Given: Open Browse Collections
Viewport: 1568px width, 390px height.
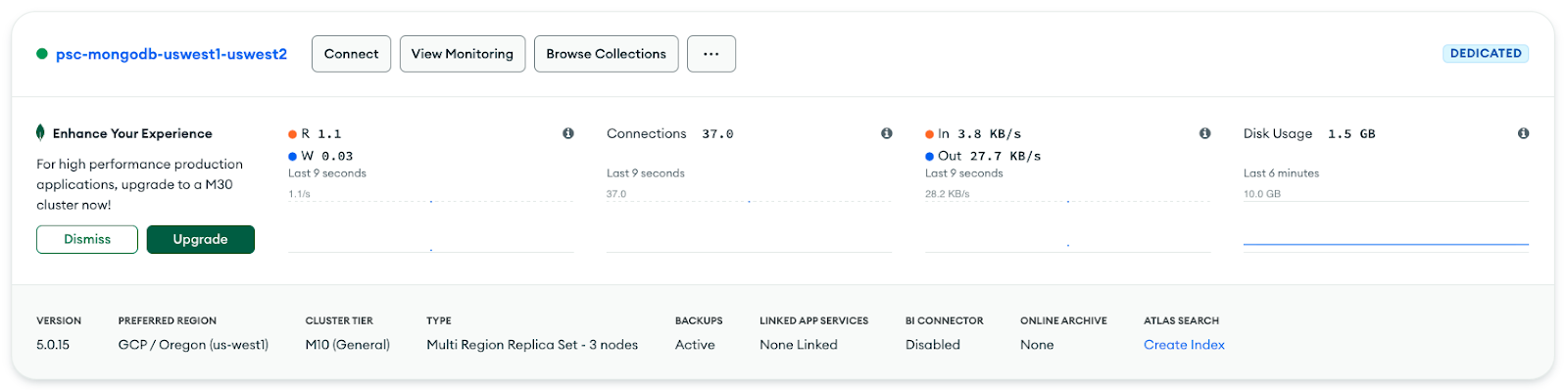Looking at the screenshot, I should pyautogui.click(x=607, y=54).
